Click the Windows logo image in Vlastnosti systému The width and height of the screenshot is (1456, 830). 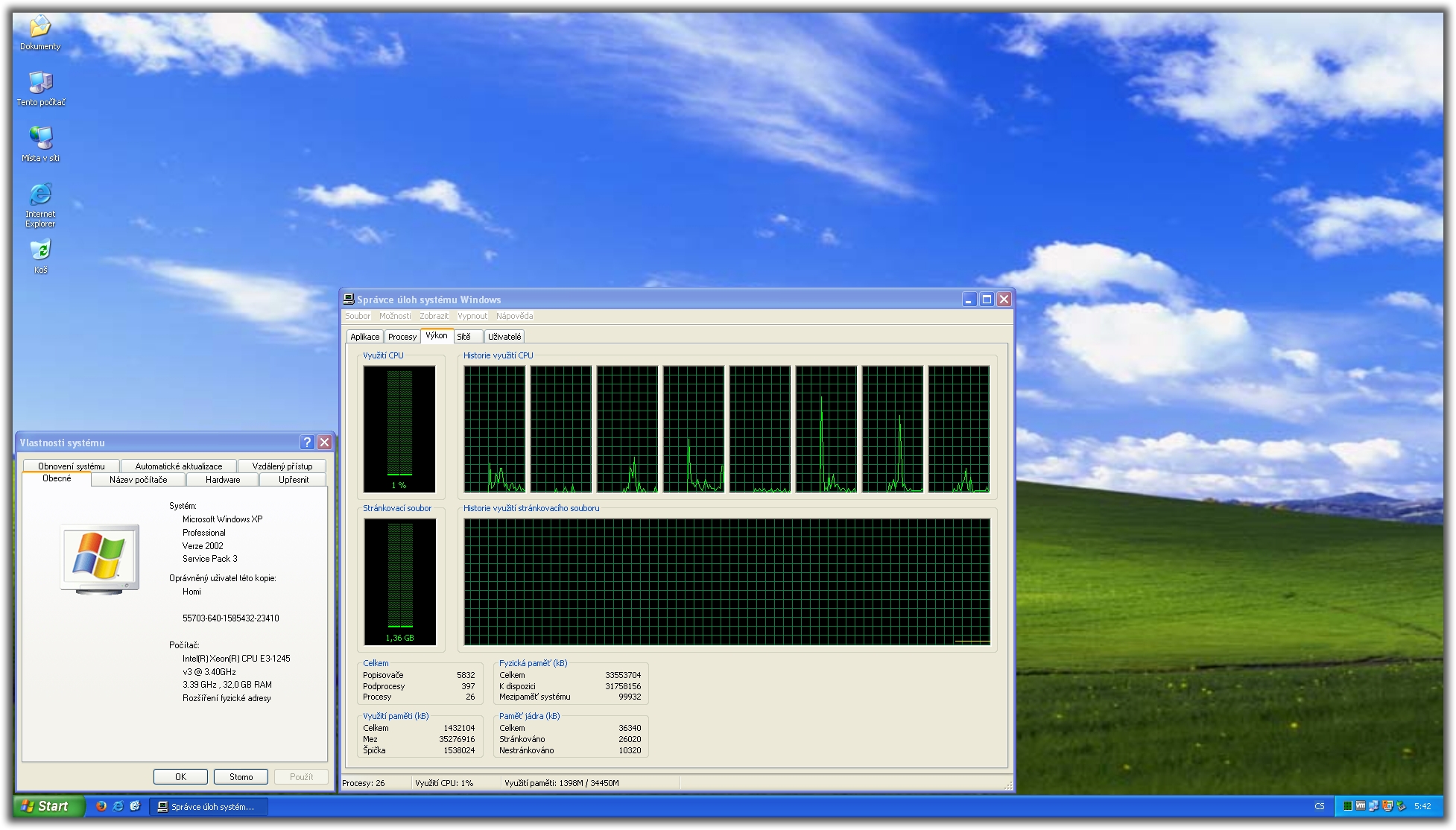pos(100,559)
